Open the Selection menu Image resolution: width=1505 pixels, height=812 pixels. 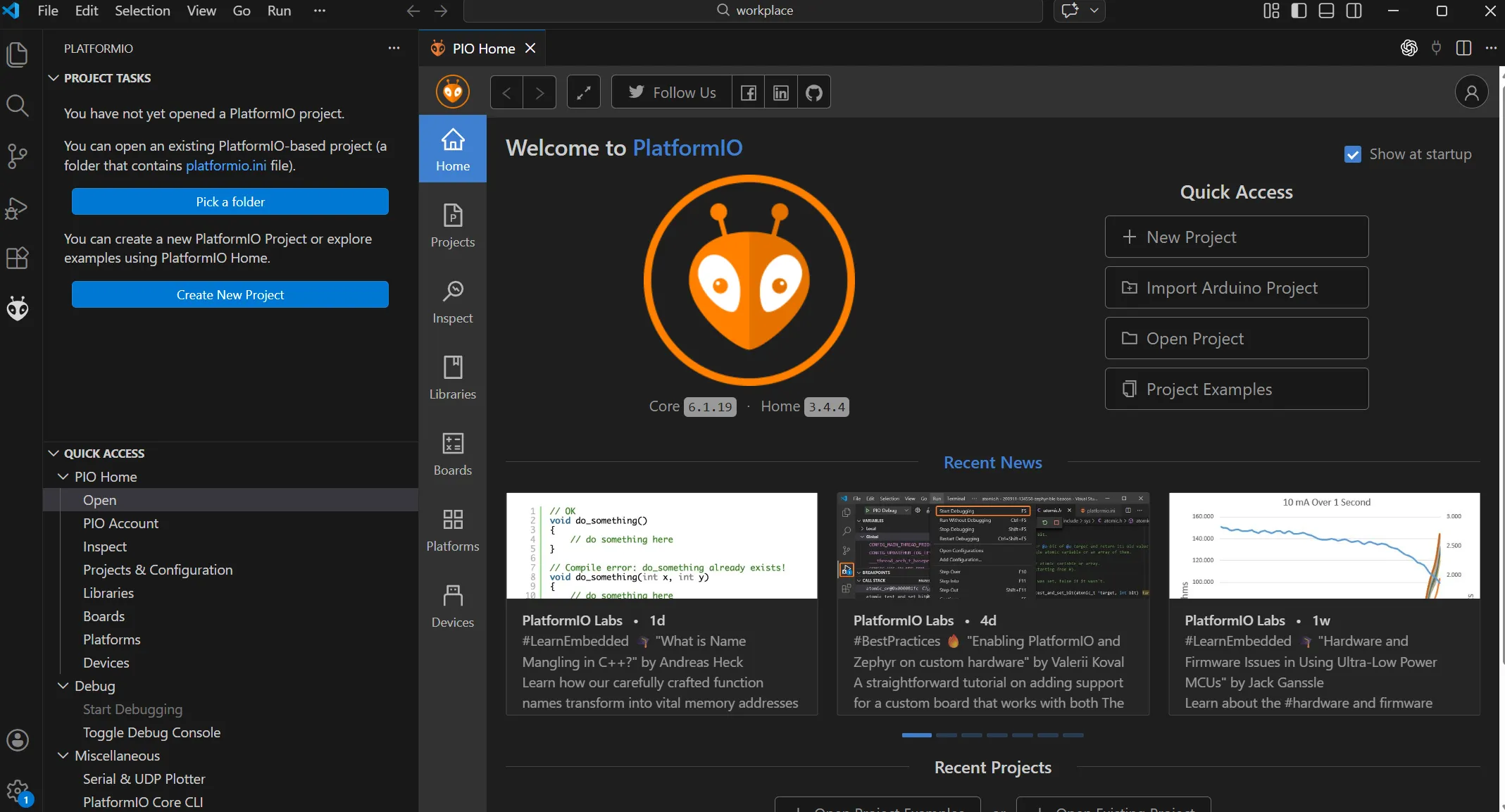coord(142,11)
